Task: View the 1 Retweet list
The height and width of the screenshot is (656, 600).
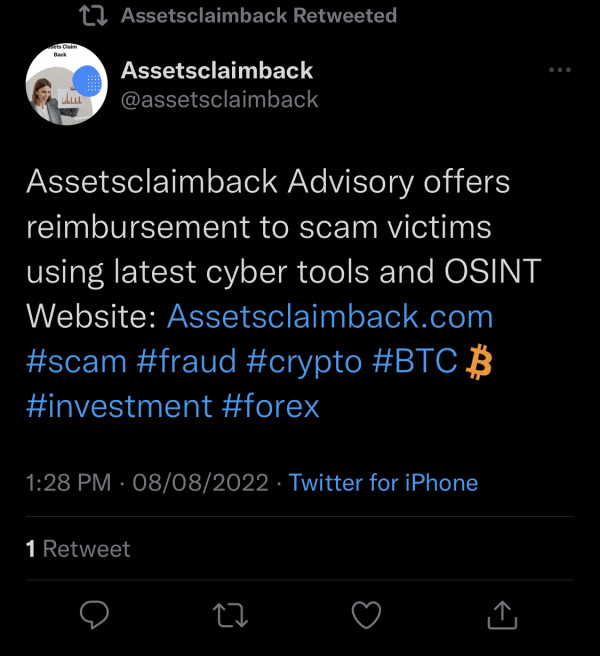Action: (x=78, y=548)
